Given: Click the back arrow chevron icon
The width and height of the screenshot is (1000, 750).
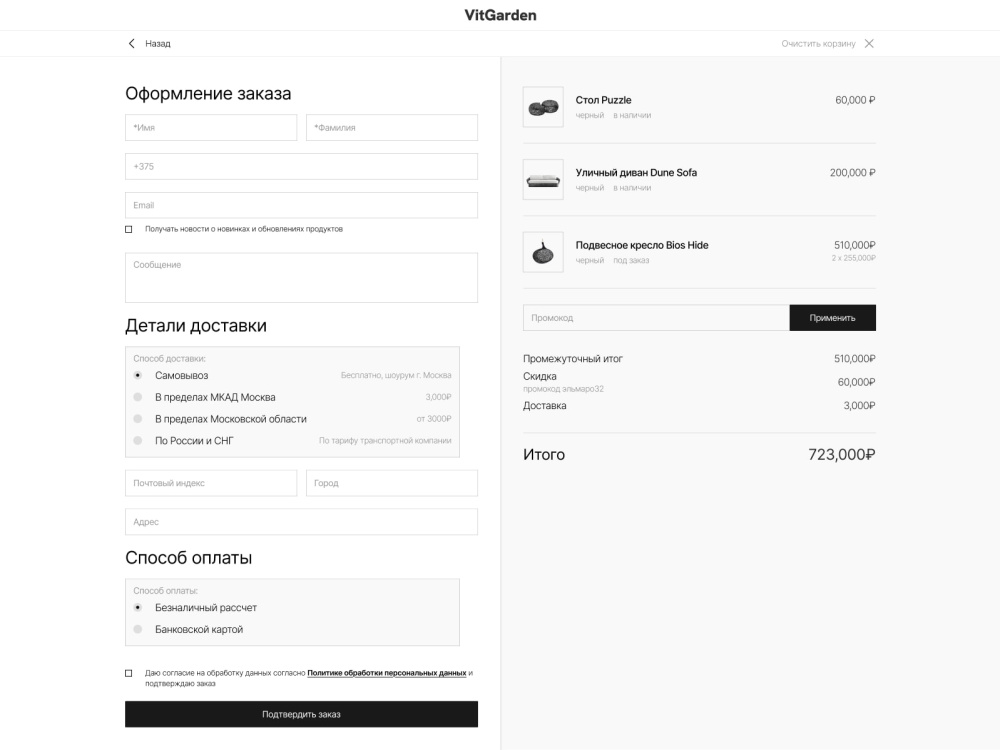Looking at the screenshot, I should coord(131,43).
